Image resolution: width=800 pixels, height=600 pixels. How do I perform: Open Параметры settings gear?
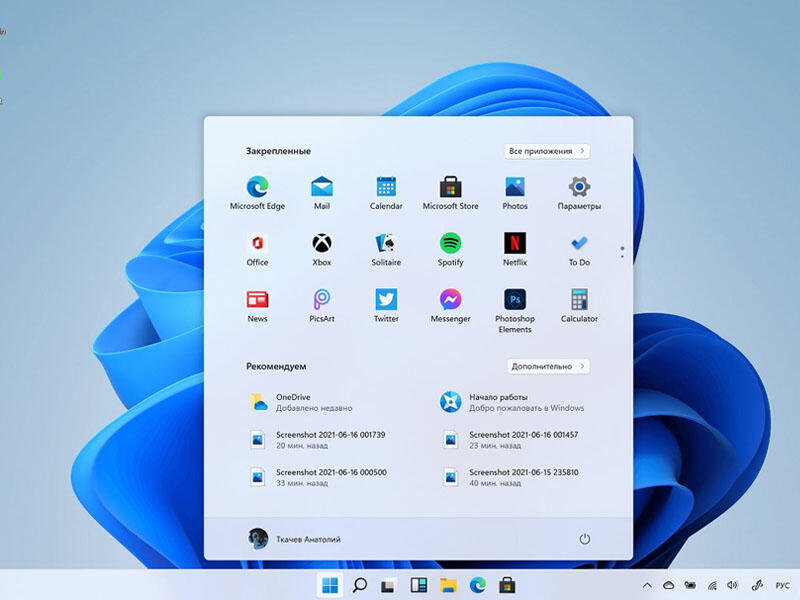tap(579, 193)
